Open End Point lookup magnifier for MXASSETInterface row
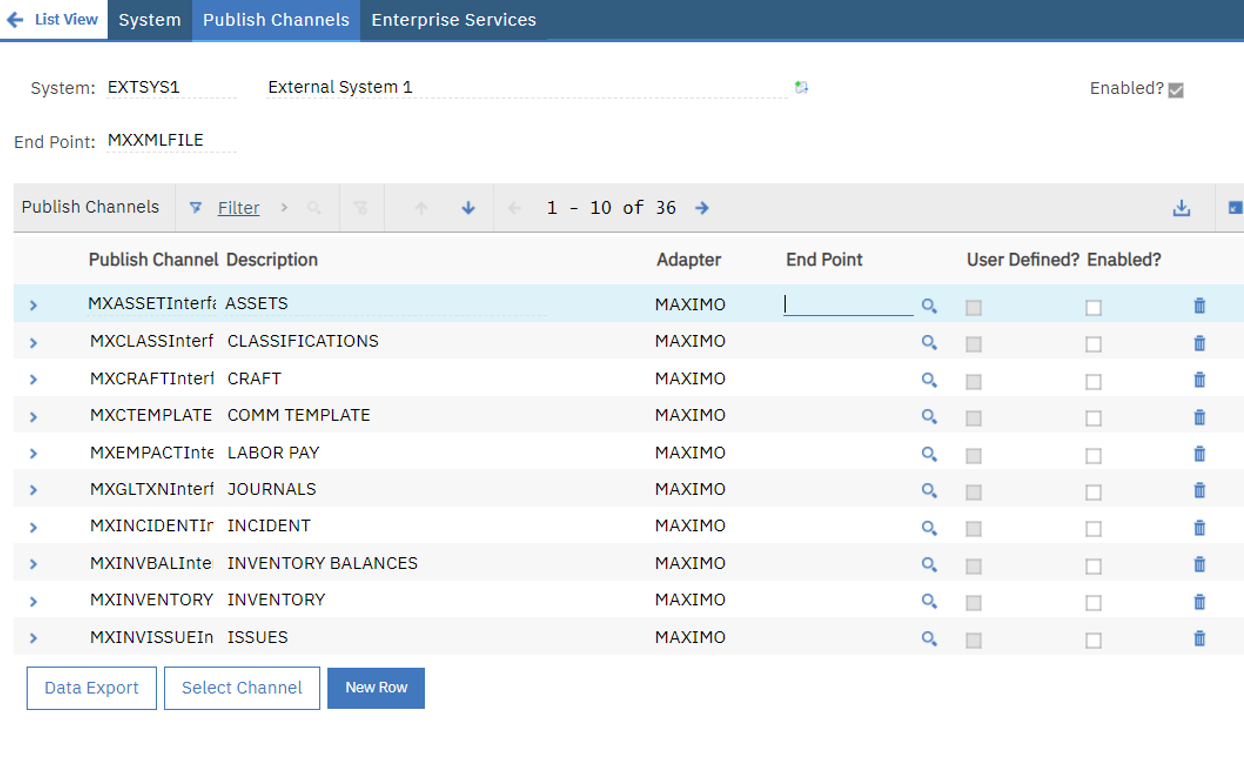The height and width of the screenshot is (761, 1244). [929, 305]
